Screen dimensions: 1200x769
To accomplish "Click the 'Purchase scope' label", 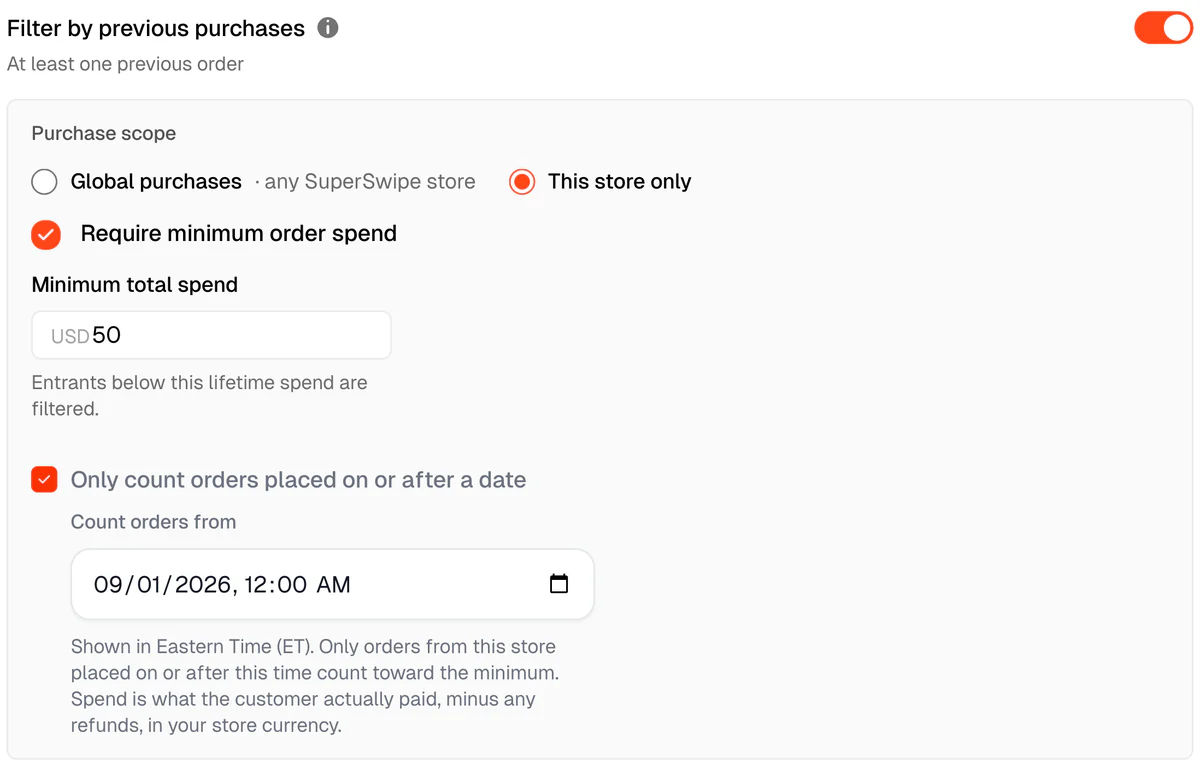I will pyautogui.click(x=104, y=133).
